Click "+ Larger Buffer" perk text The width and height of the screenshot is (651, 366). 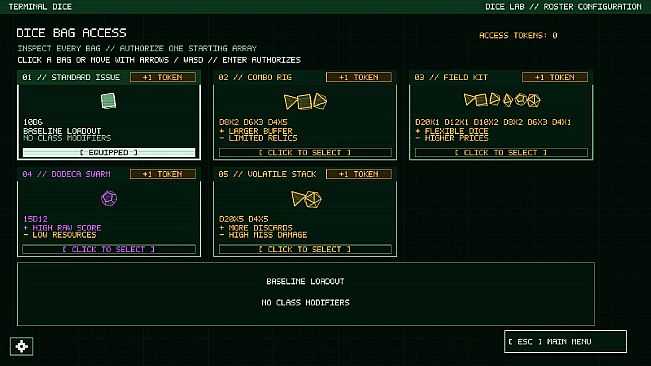pos(256,131)
